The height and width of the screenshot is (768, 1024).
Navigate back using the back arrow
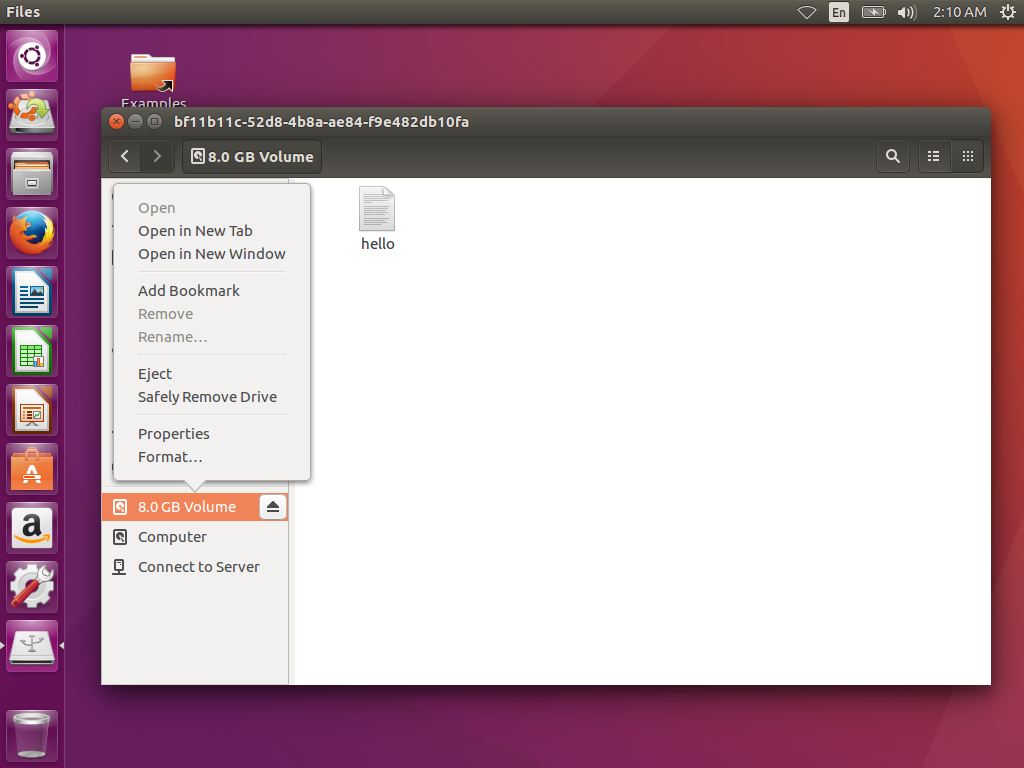tap(124, 156)
